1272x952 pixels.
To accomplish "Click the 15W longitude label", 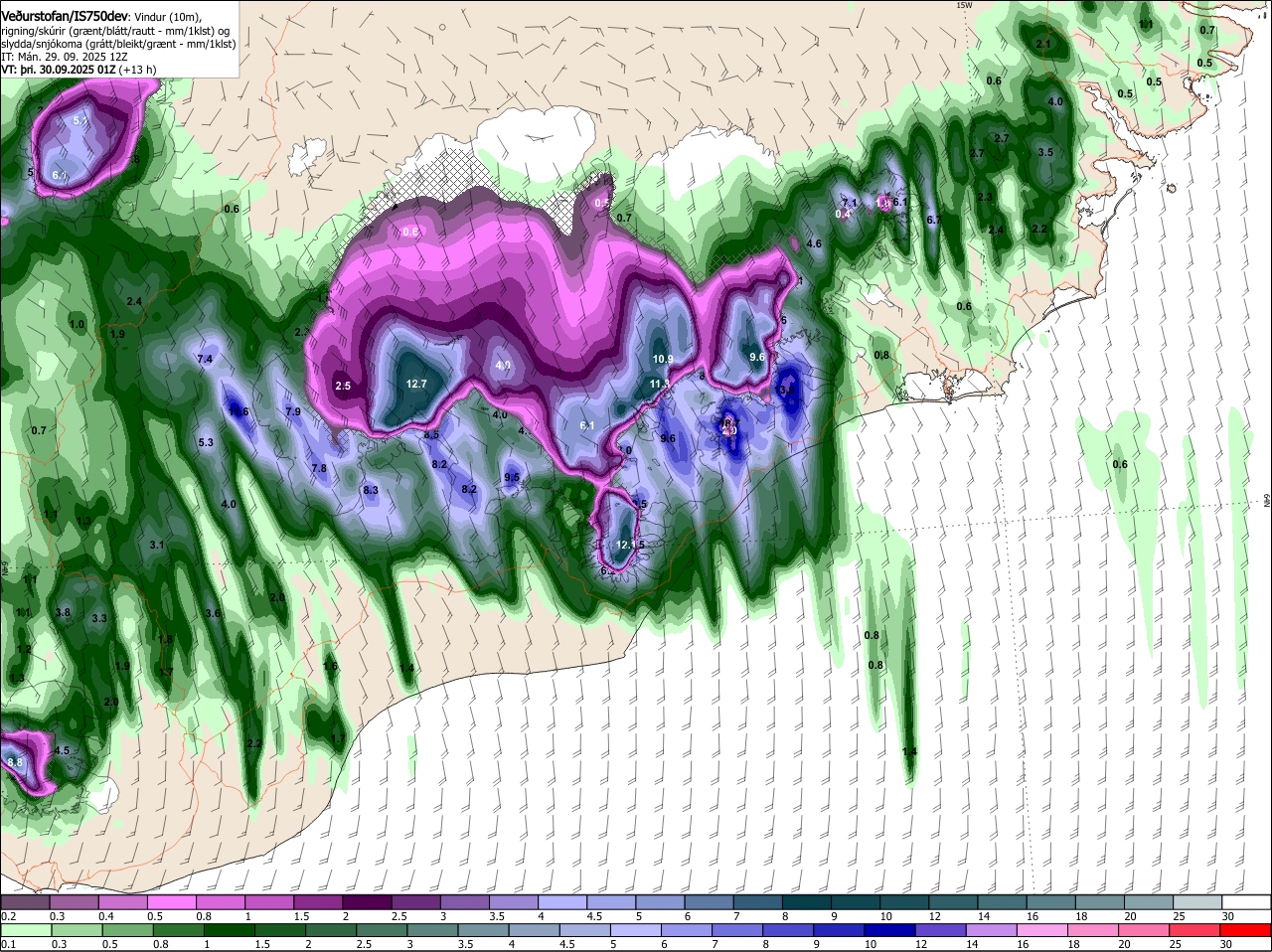I will 963,5.
